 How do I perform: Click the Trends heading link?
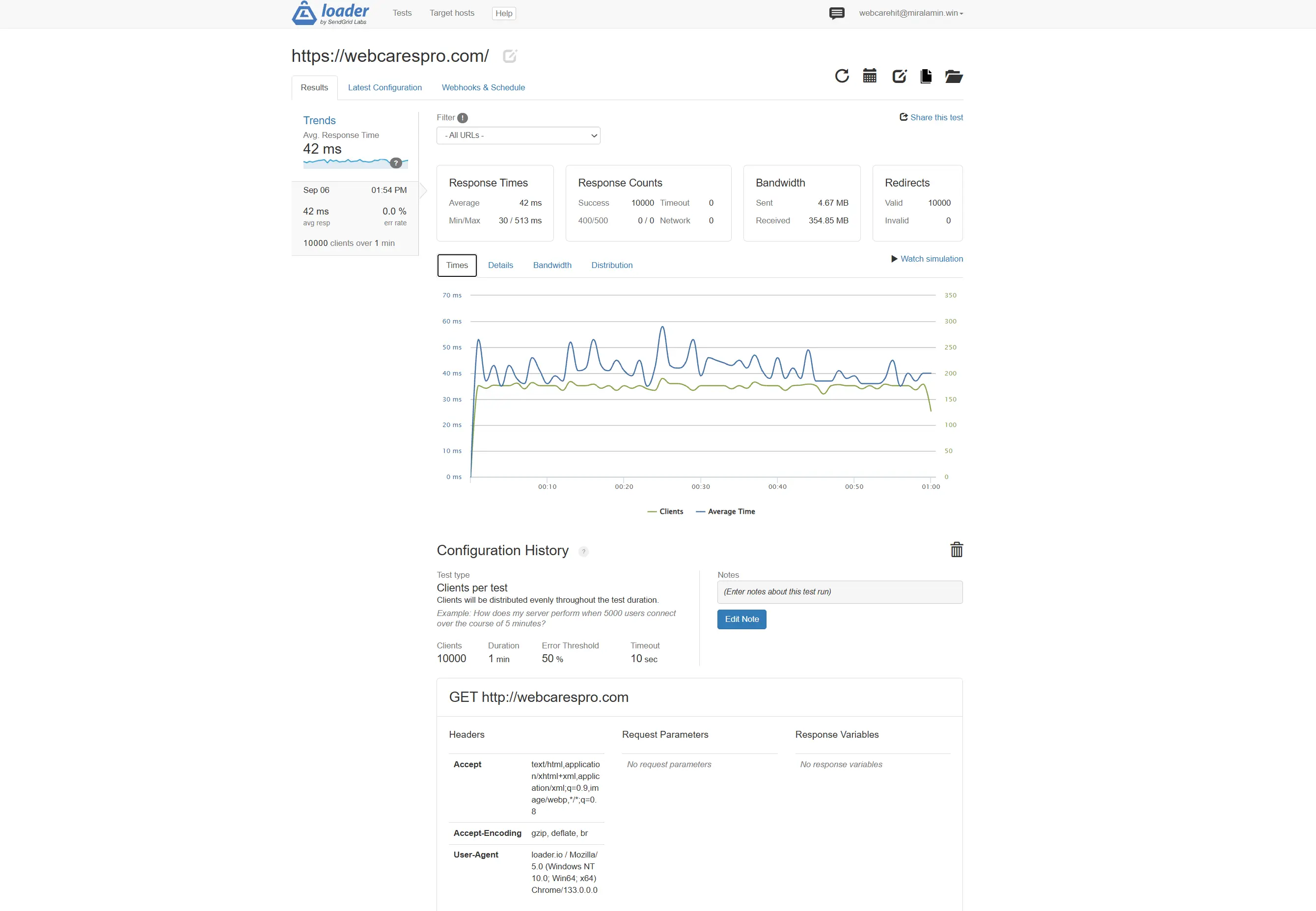pyautogui.click(x=319, y=120)
